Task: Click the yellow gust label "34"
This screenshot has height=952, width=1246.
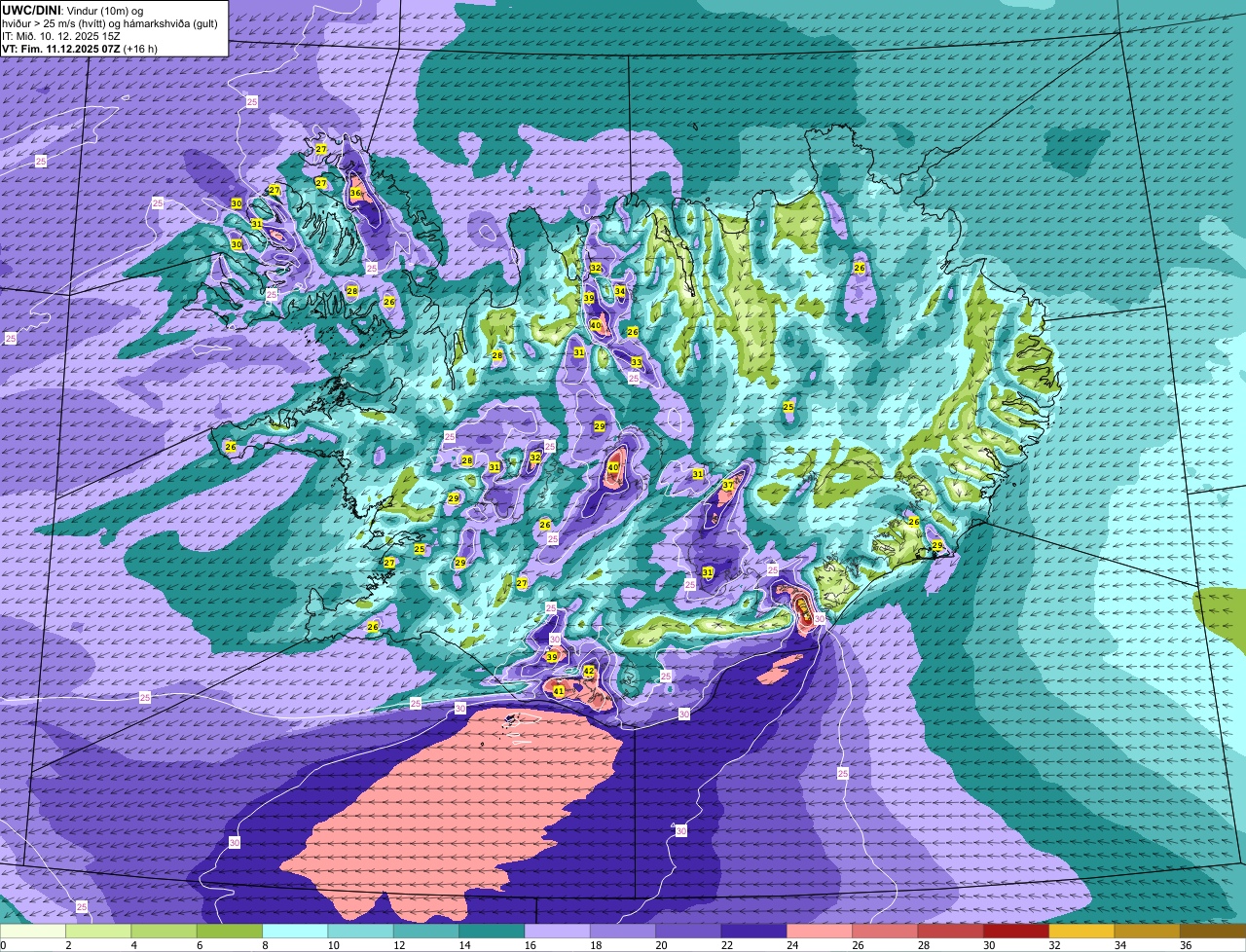Action: (620, 291)
